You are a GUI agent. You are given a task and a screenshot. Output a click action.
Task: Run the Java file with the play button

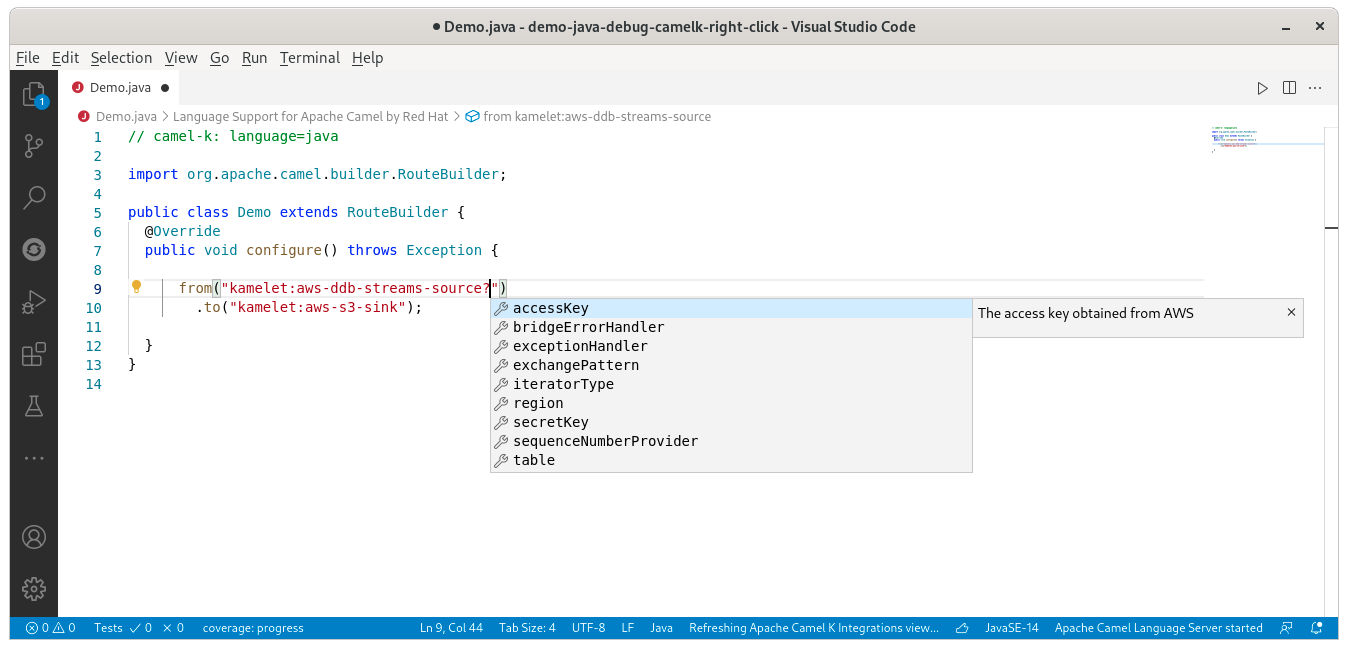(1262, 88)
